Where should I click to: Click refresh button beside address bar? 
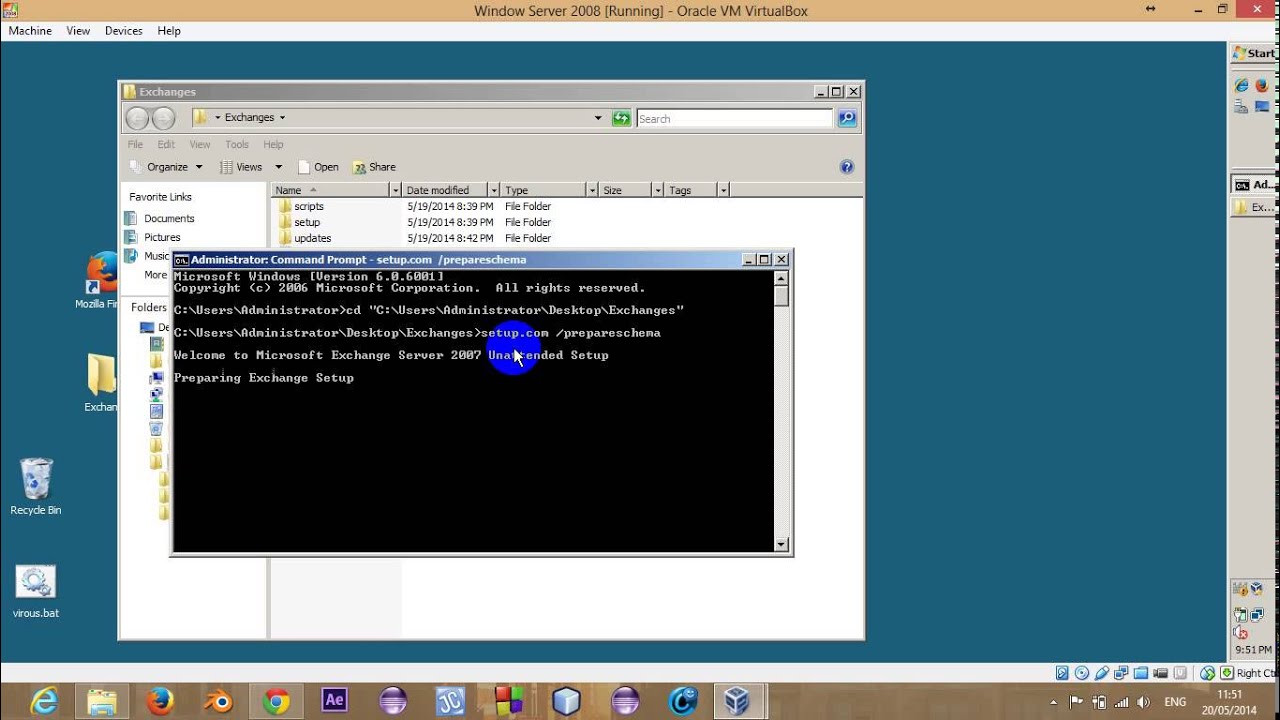[x=621, y=118]
